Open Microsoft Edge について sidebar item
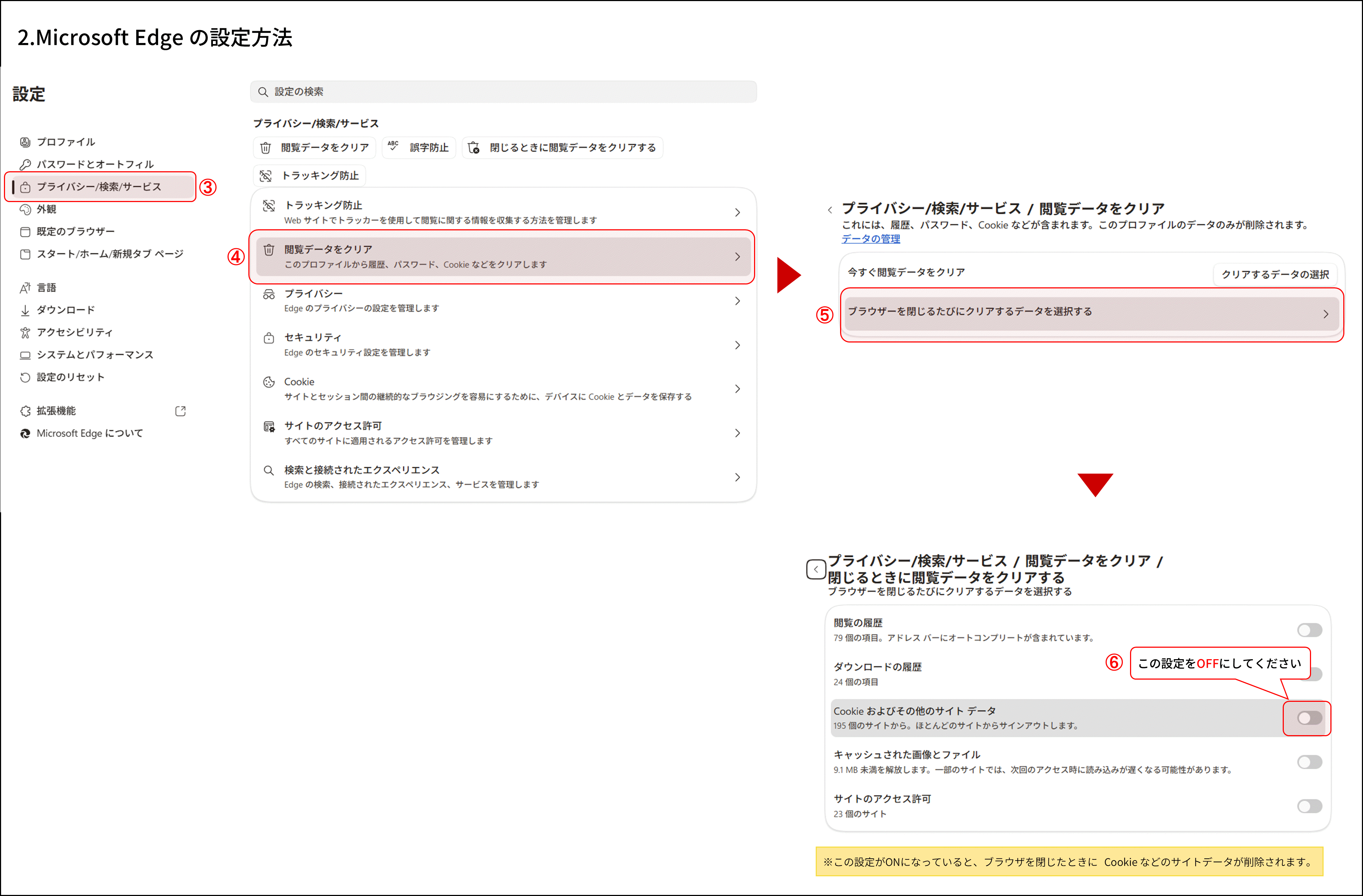Image resolution: width=1363 pixels, height=896 pixels. click(x=90, y=433)
